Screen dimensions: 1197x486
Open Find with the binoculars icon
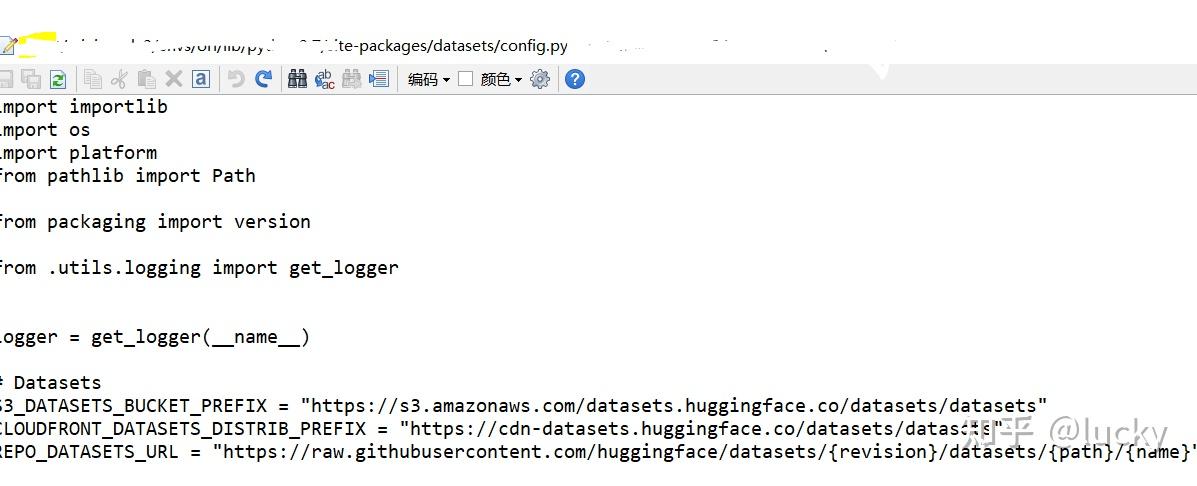(297, 79)
